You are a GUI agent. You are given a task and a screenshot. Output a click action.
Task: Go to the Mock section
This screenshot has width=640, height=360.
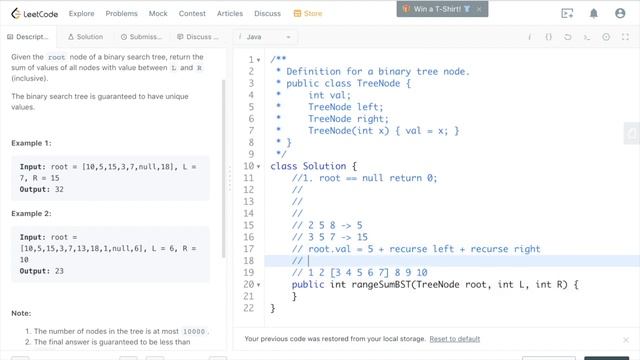pos(158,13)
